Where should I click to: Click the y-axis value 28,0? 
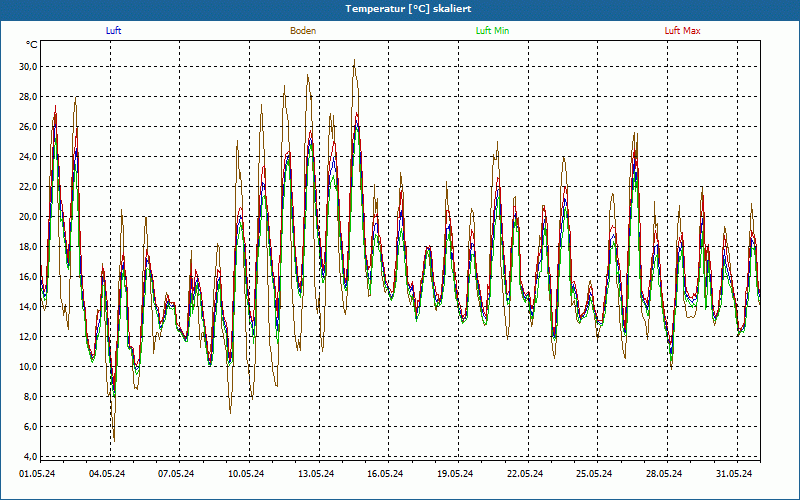coord(28,97)
